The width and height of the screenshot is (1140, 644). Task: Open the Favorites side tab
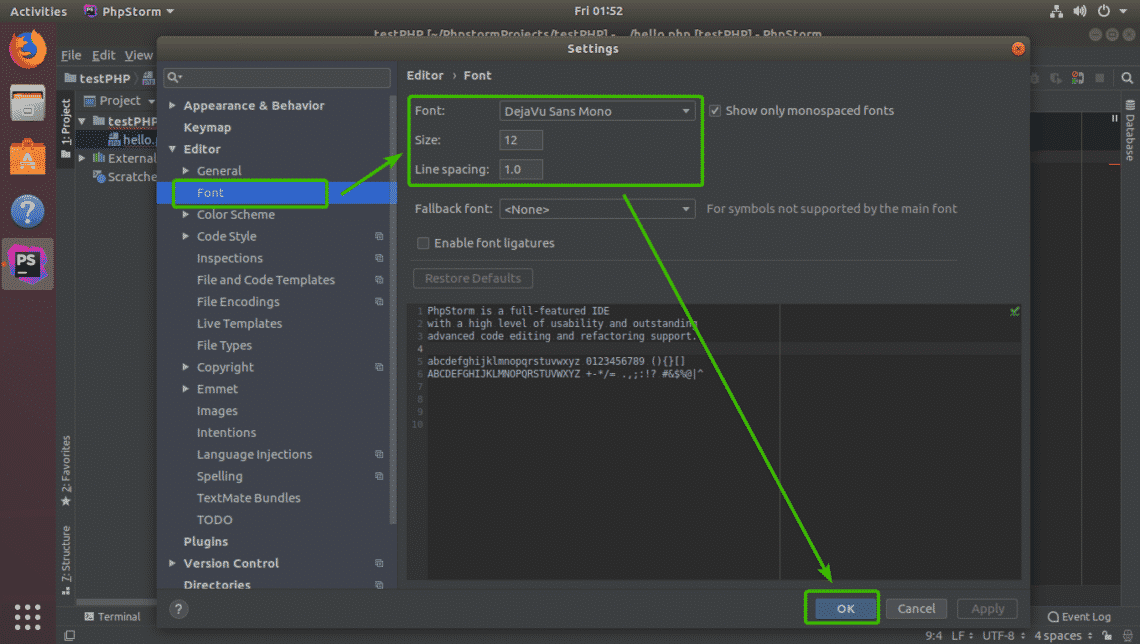pyautogui.click(x=66, y=470)
